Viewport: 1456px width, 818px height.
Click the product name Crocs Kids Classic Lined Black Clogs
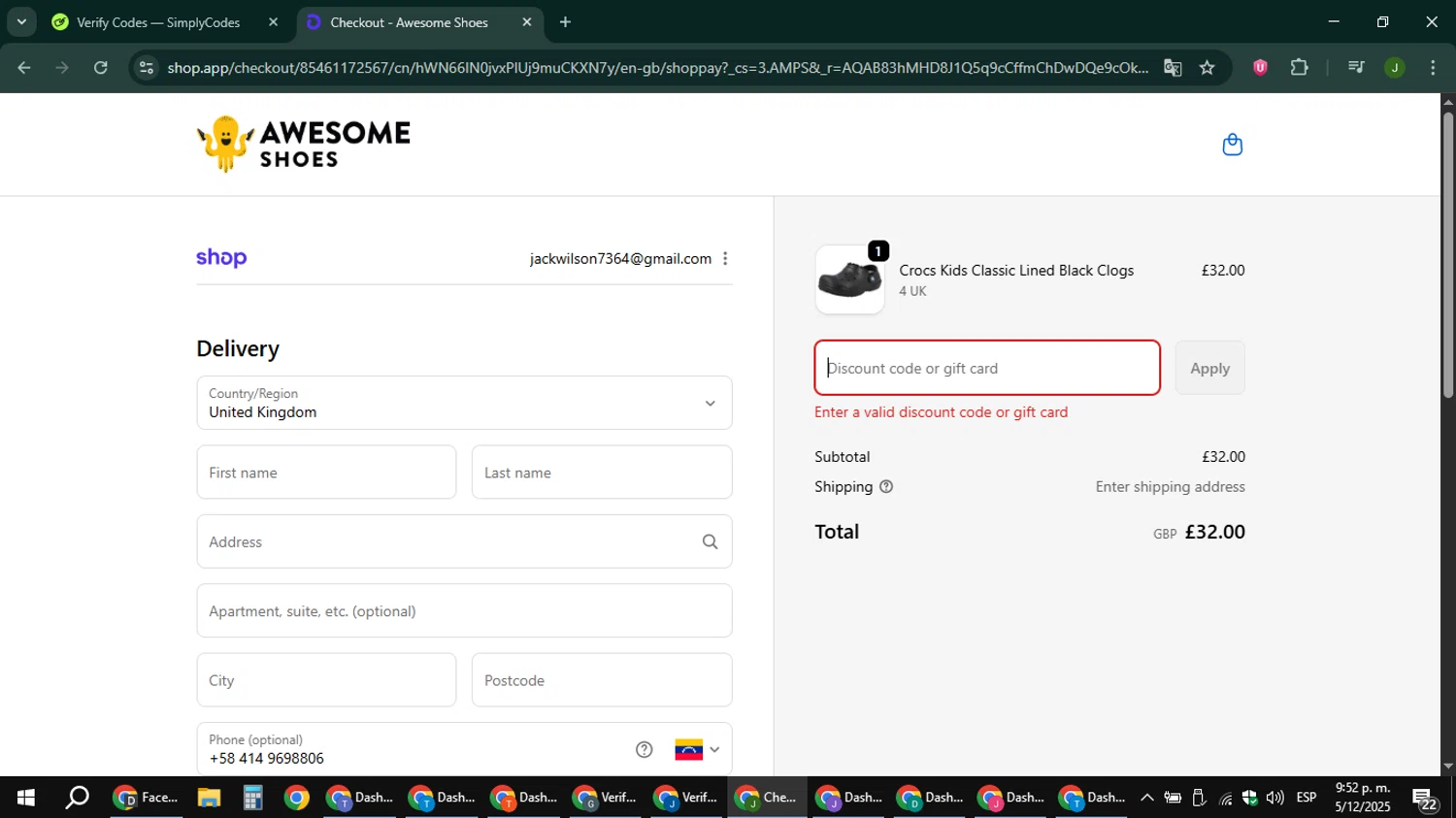click(1016, 271)
